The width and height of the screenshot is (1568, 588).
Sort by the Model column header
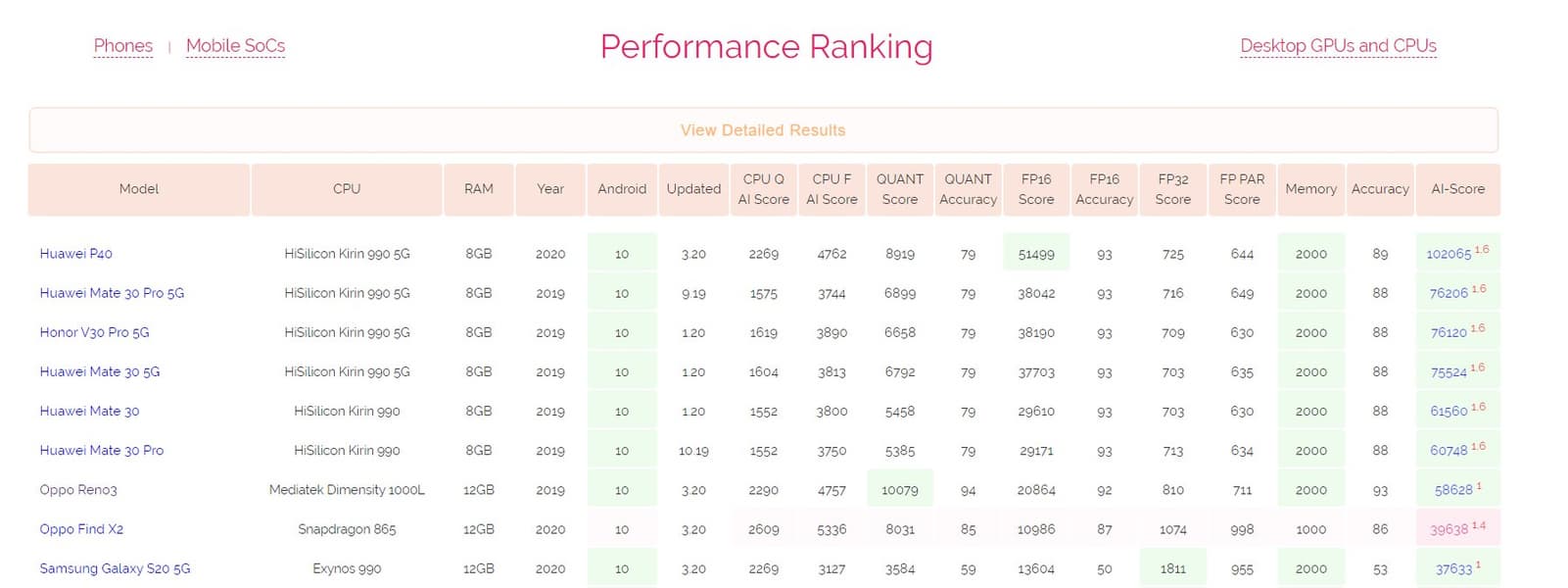coord(139,189)
